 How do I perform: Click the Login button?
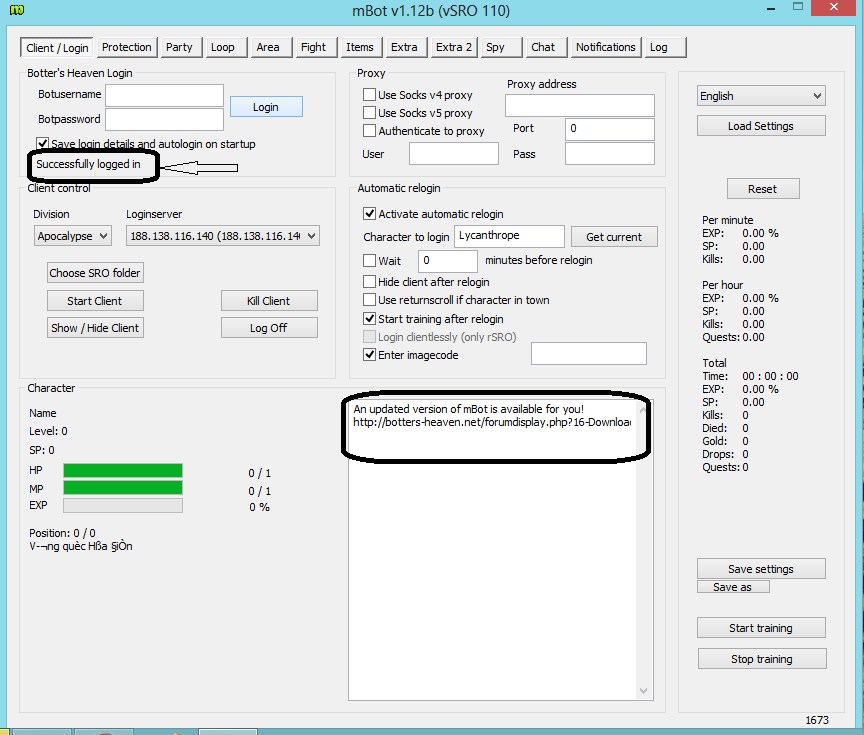click(x=266, y=107)
